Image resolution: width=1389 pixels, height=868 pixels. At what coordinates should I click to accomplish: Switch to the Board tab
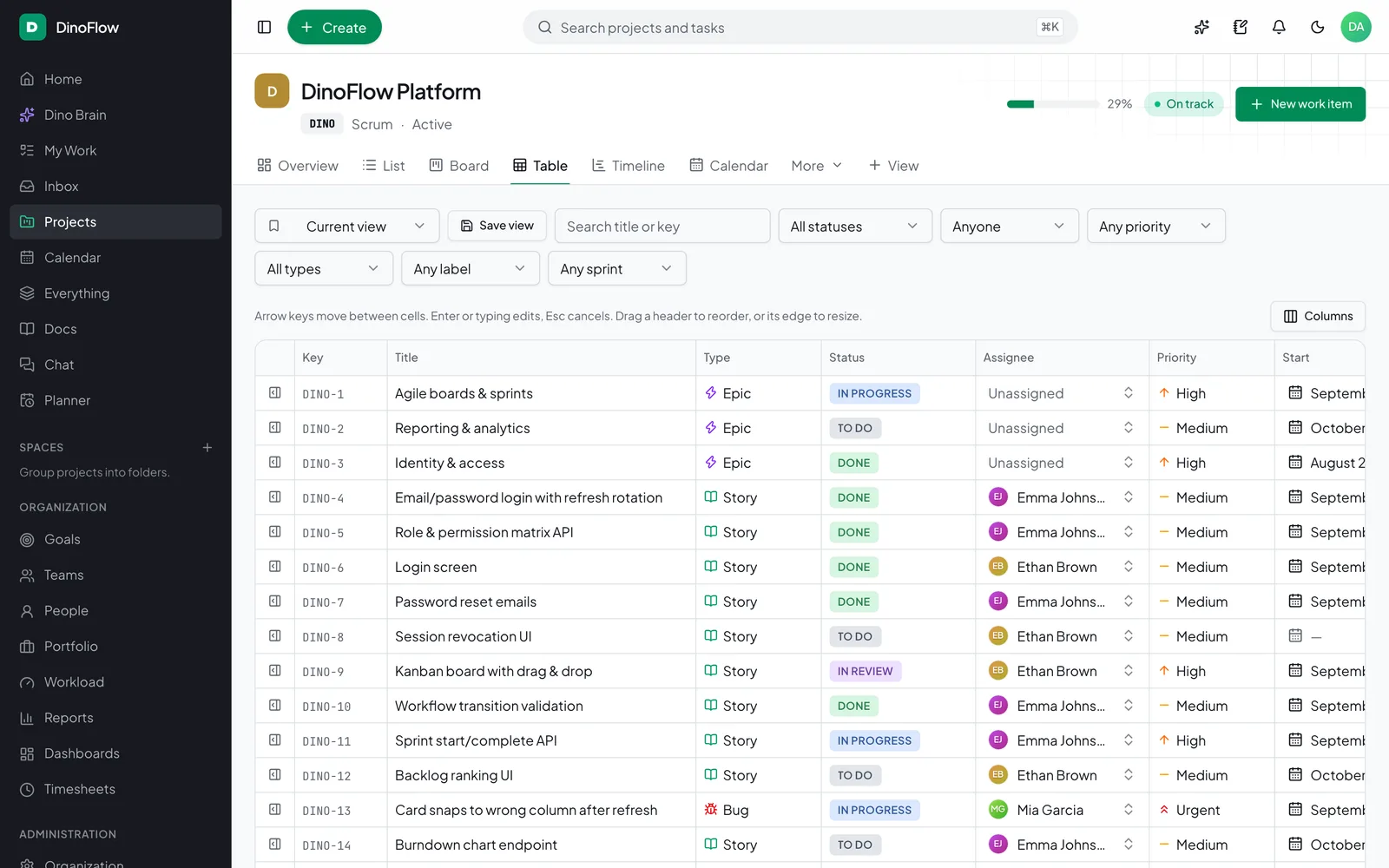(459, 166)
